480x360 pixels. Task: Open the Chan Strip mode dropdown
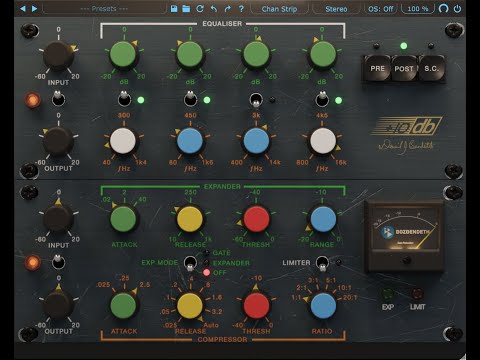click(x=279, y=9)
